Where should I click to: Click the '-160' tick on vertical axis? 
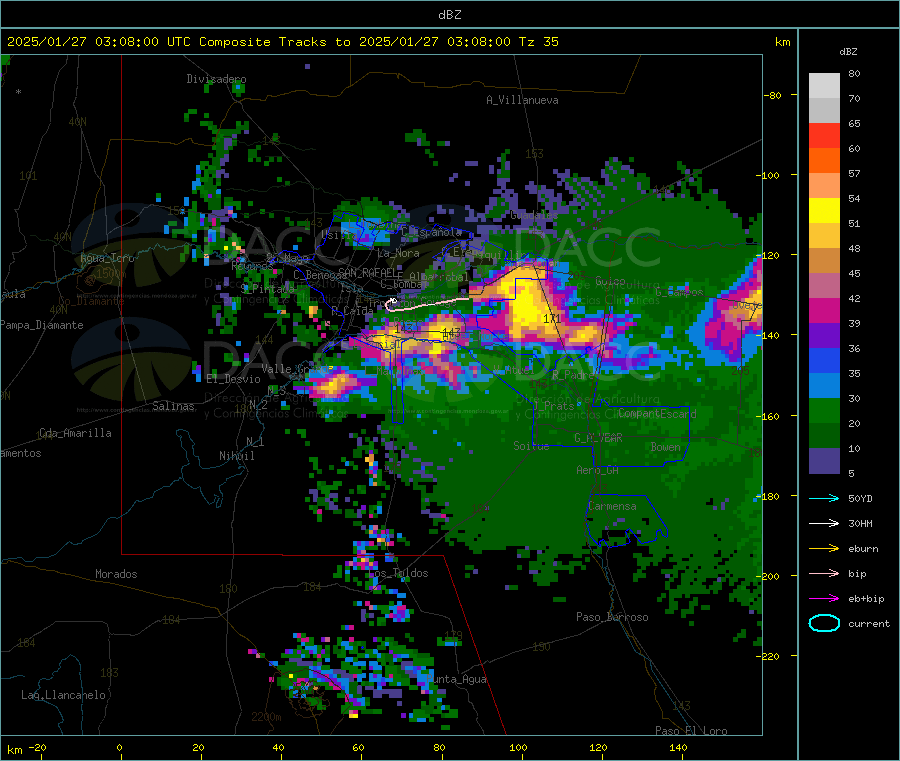pos(770,416)
